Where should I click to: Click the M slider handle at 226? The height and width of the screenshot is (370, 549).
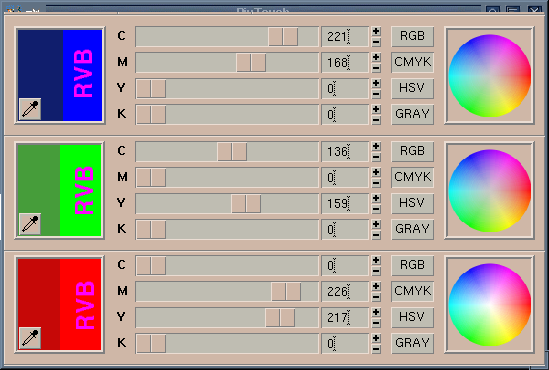tap(286, 292)
